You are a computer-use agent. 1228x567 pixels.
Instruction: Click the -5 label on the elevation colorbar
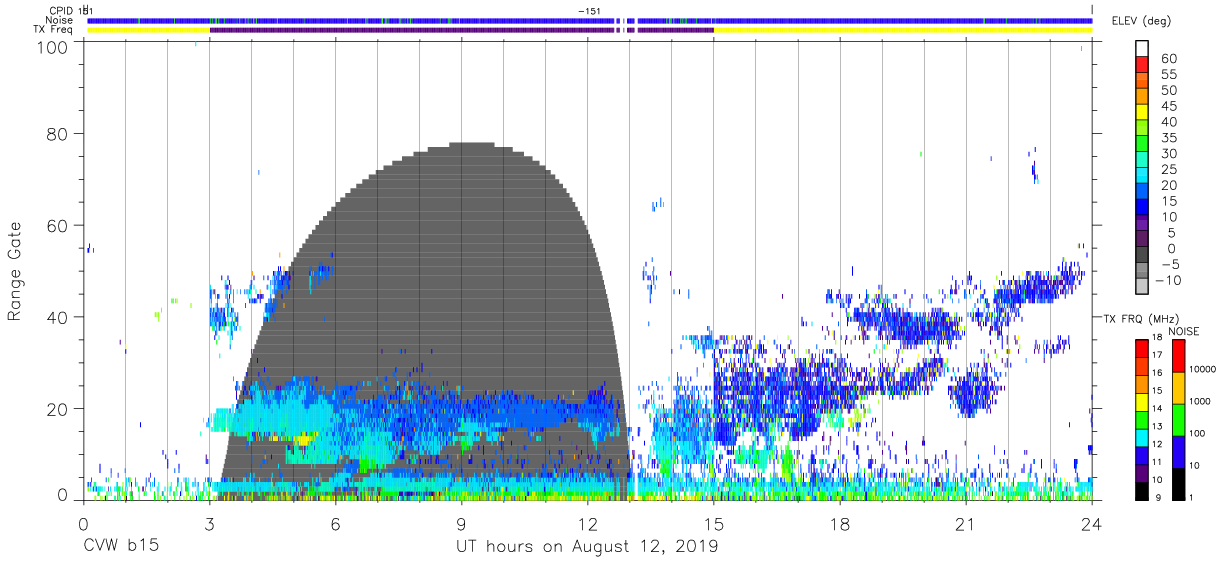coord(1169,264)
